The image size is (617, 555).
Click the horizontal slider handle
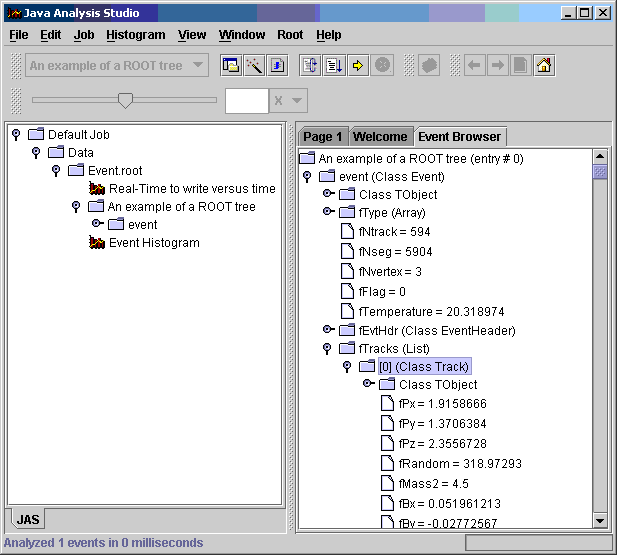pos(125,100)
